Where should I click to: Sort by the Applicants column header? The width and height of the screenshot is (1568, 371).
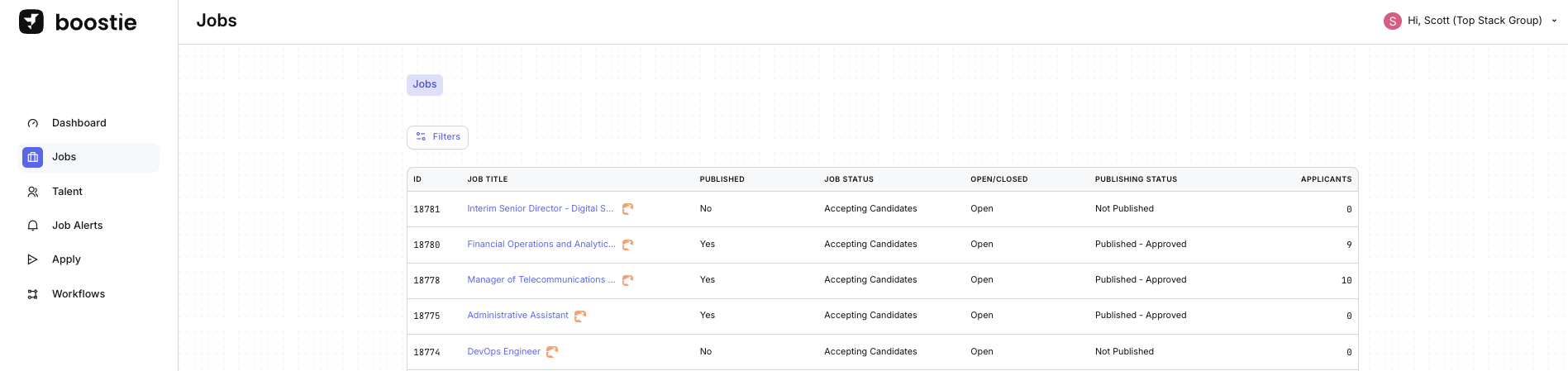tap(1326, 179)
